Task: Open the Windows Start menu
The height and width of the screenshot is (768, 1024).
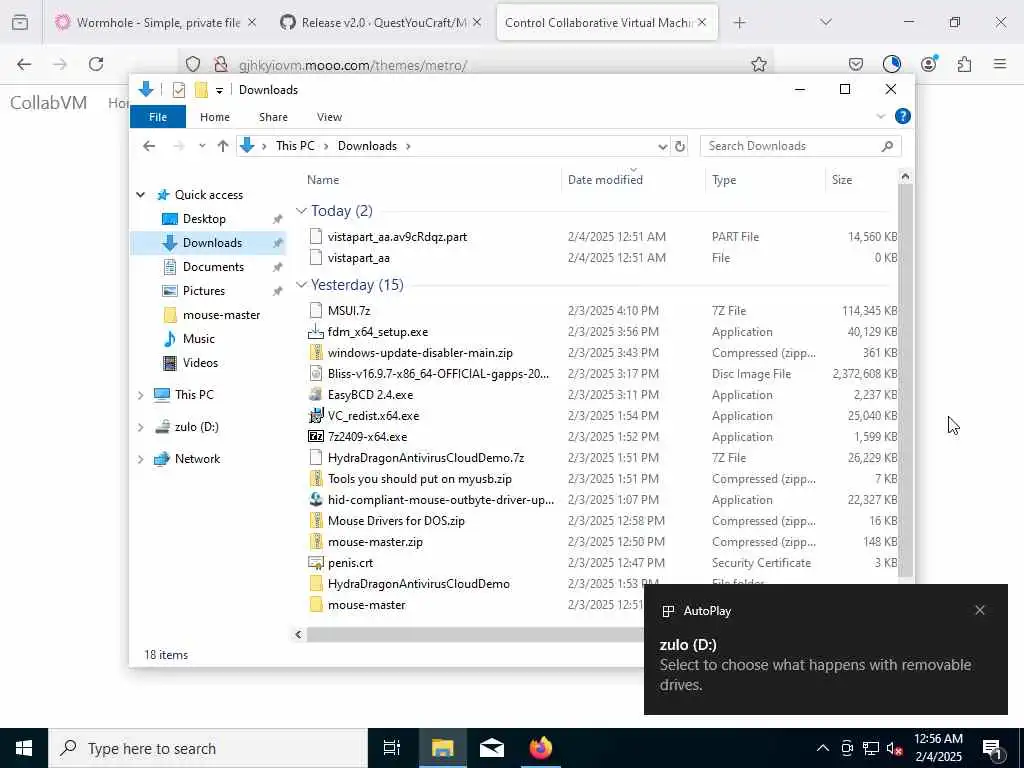Action: (x=24, y=748)
